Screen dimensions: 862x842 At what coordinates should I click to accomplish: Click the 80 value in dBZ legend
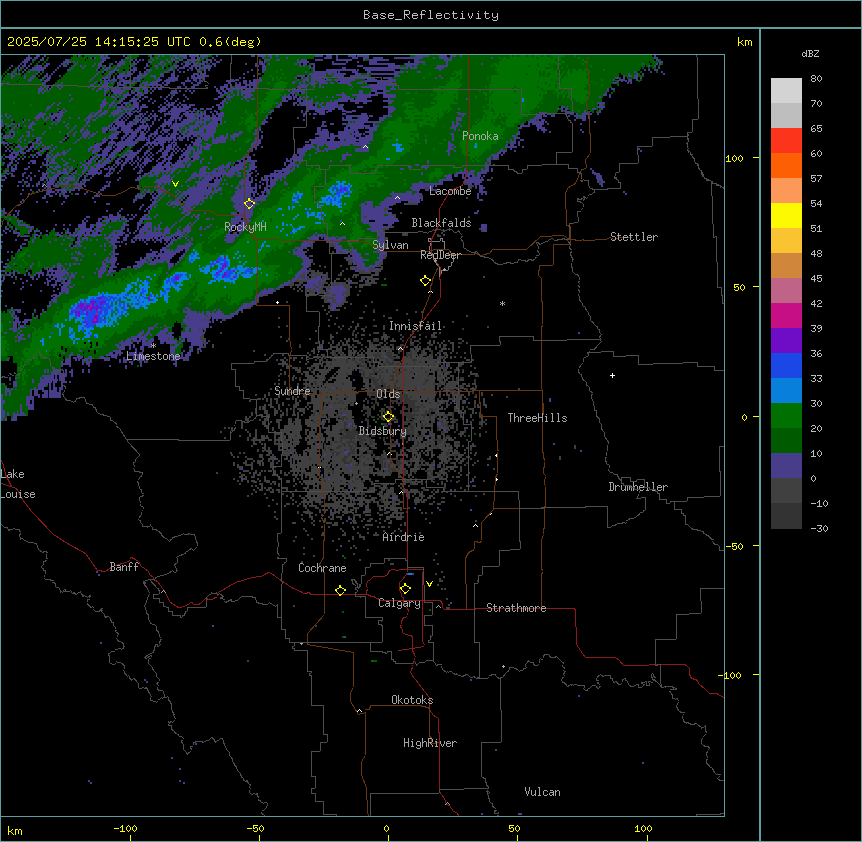tap(816, 79)
